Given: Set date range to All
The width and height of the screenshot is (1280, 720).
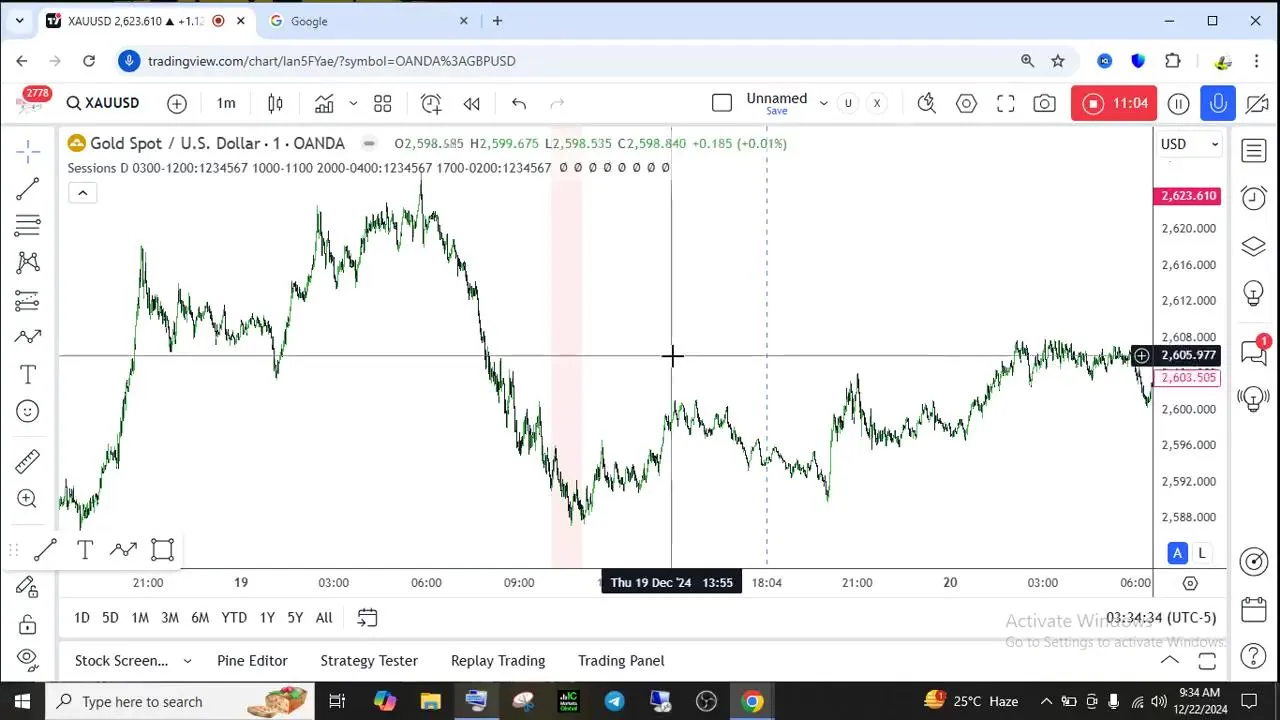Looking at the screenshot, I should (324, 618).
